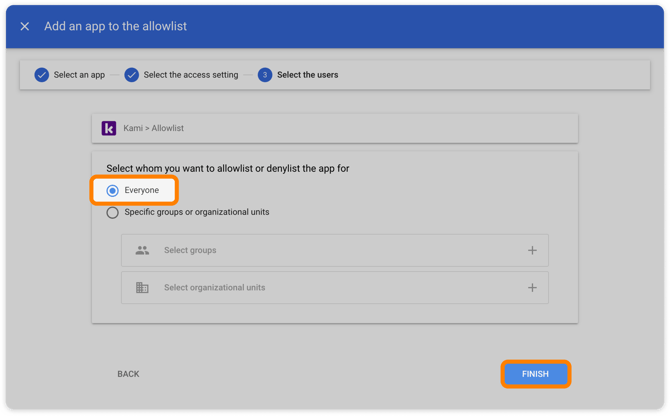Click the access setting checkmark icon
This screenshot has height=416, width=670.
[132, 75]
